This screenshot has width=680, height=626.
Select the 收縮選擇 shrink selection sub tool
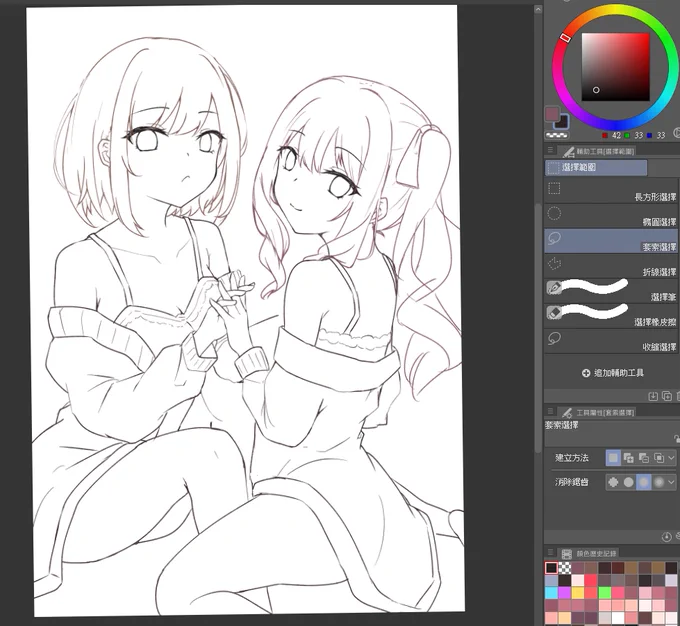point(611,341)
